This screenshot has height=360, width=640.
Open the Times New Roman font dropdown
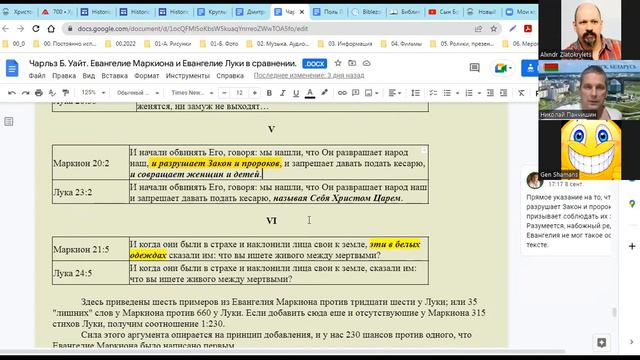click(x=192, y=93)
